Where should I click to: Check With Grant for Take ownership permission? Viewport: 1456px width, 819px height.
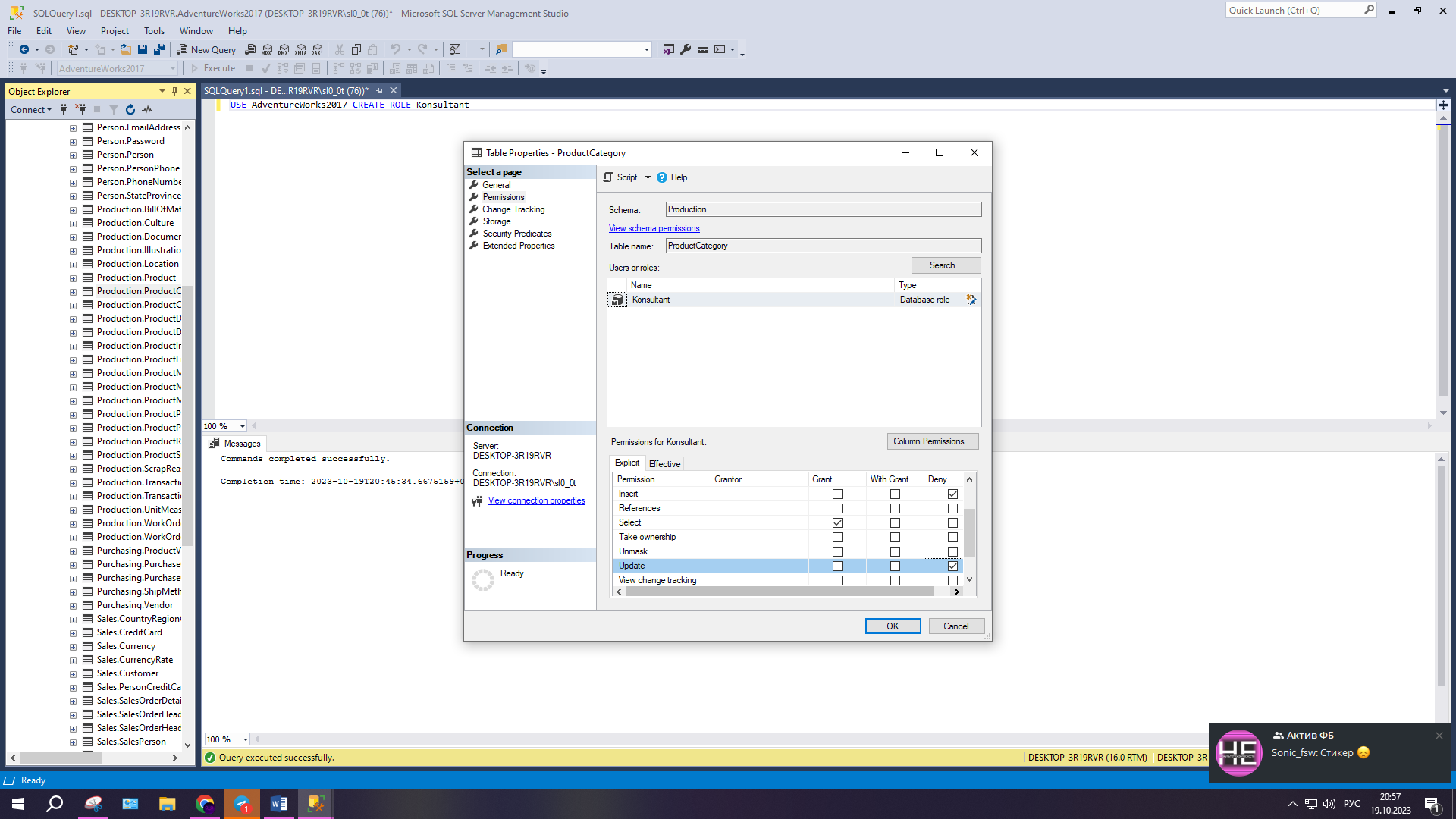coord(895,538)
